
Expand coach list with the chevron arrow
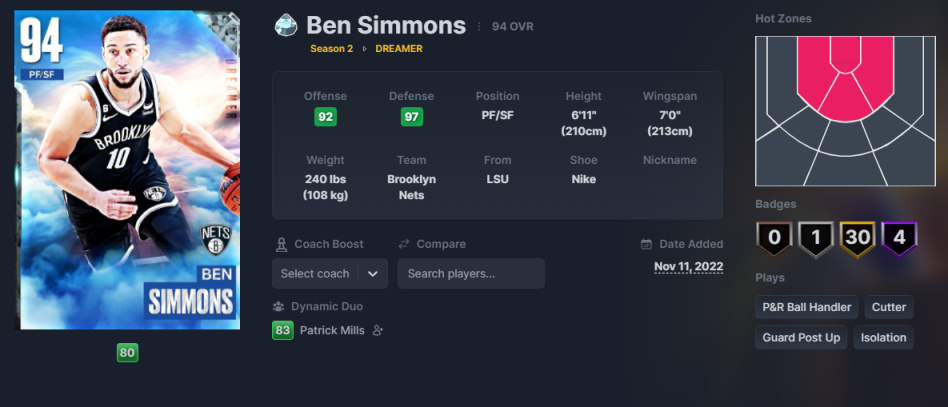click(x=373, y=273)
